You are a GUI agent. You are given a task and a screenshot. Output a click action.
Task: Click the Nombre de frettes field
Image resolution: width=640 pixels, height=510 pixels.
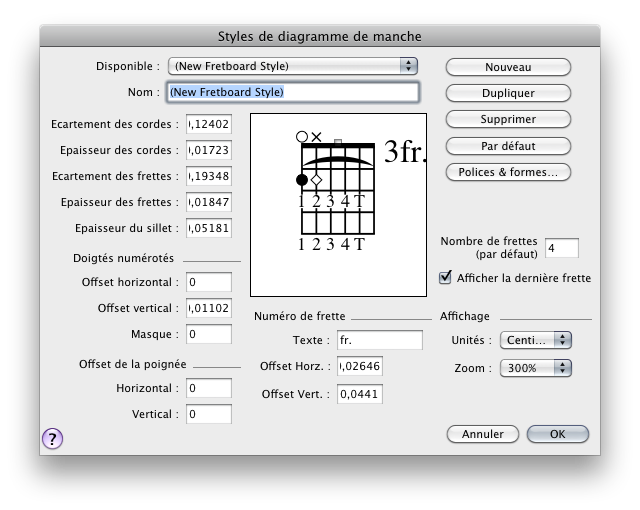pyautogui.click(x=562, y=247)
